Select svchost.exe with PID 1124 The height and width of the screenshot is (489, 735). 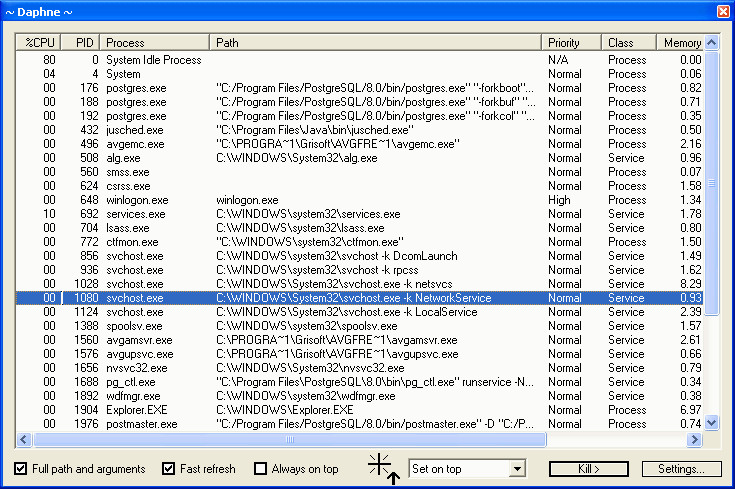click(360, 312)
